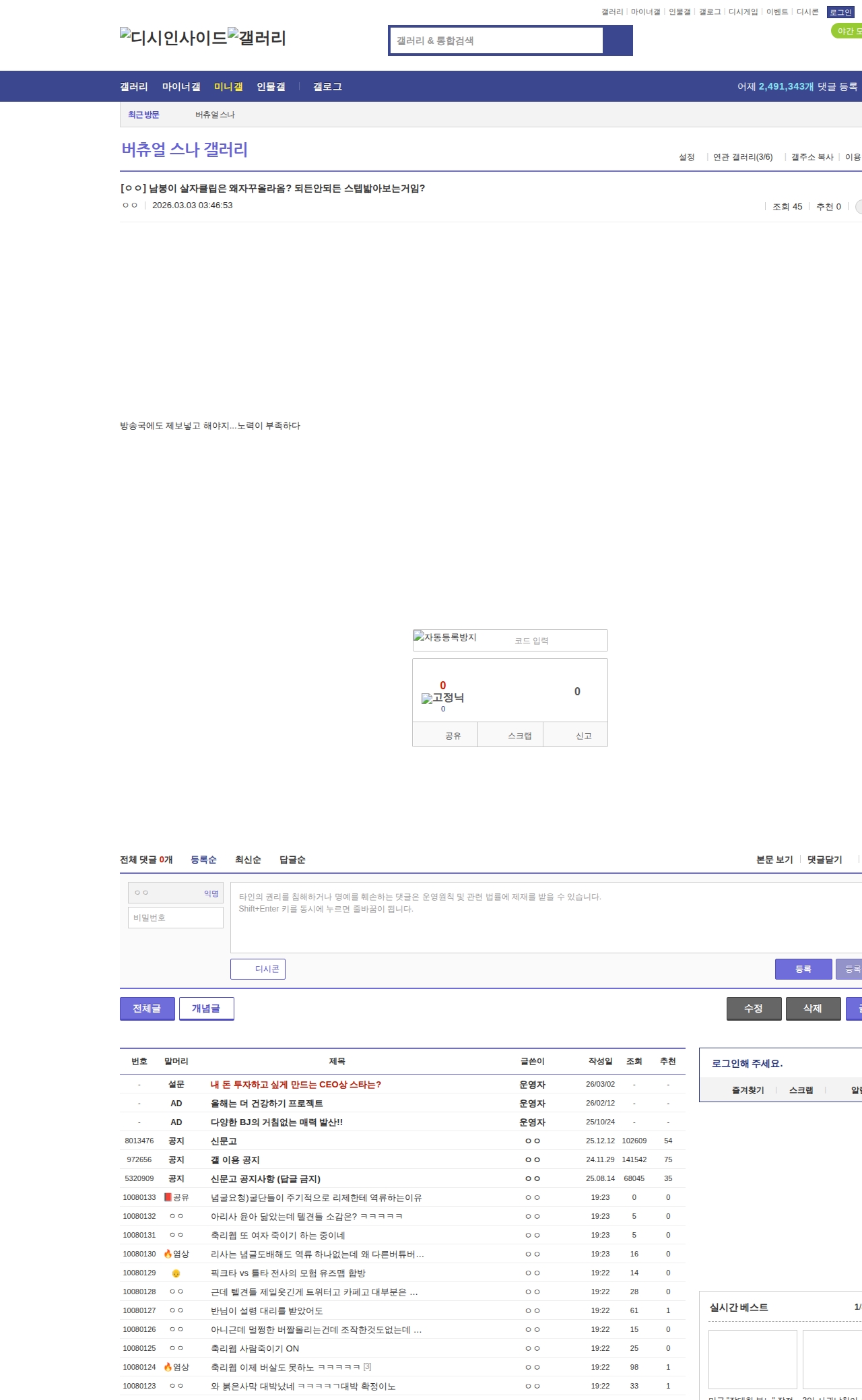Open 스크랩 in the login box
The width and height of the screenshot is (862, 1400).
(801, 1089)
